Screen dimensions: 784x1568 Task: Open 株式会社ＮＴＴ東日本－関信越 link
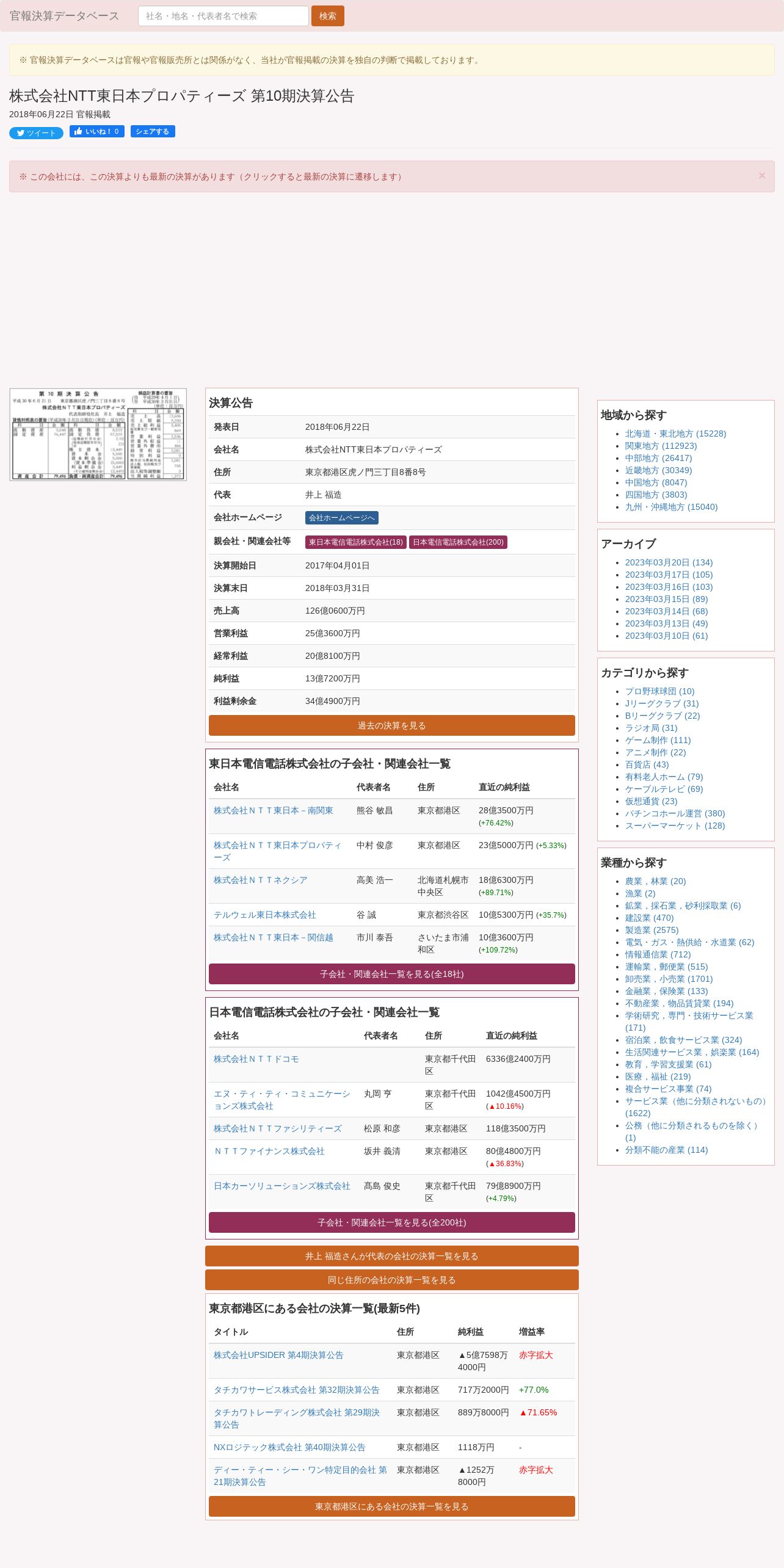coord(274,937)
